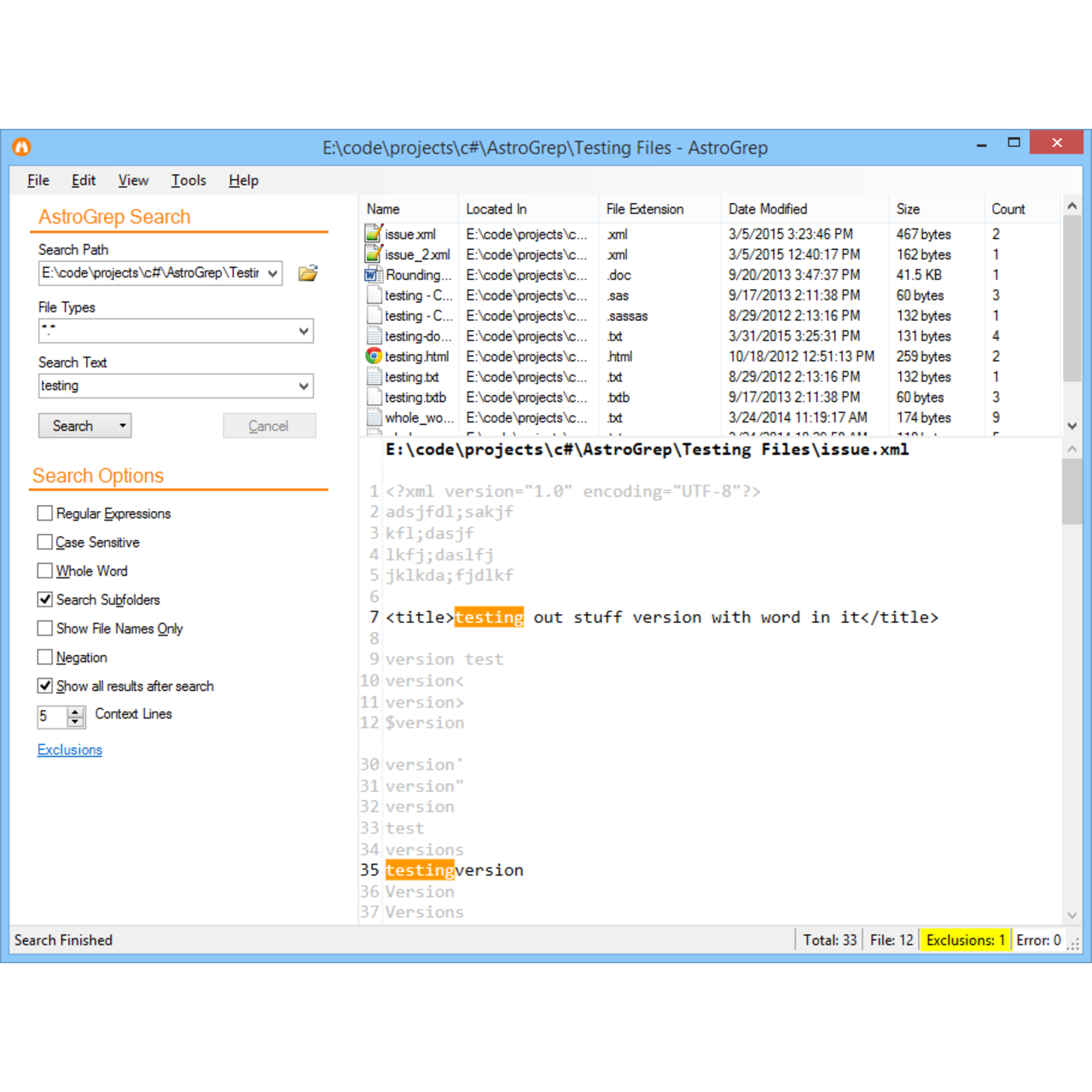Open the Search button dropdown arrow

(x=122, y=425)
